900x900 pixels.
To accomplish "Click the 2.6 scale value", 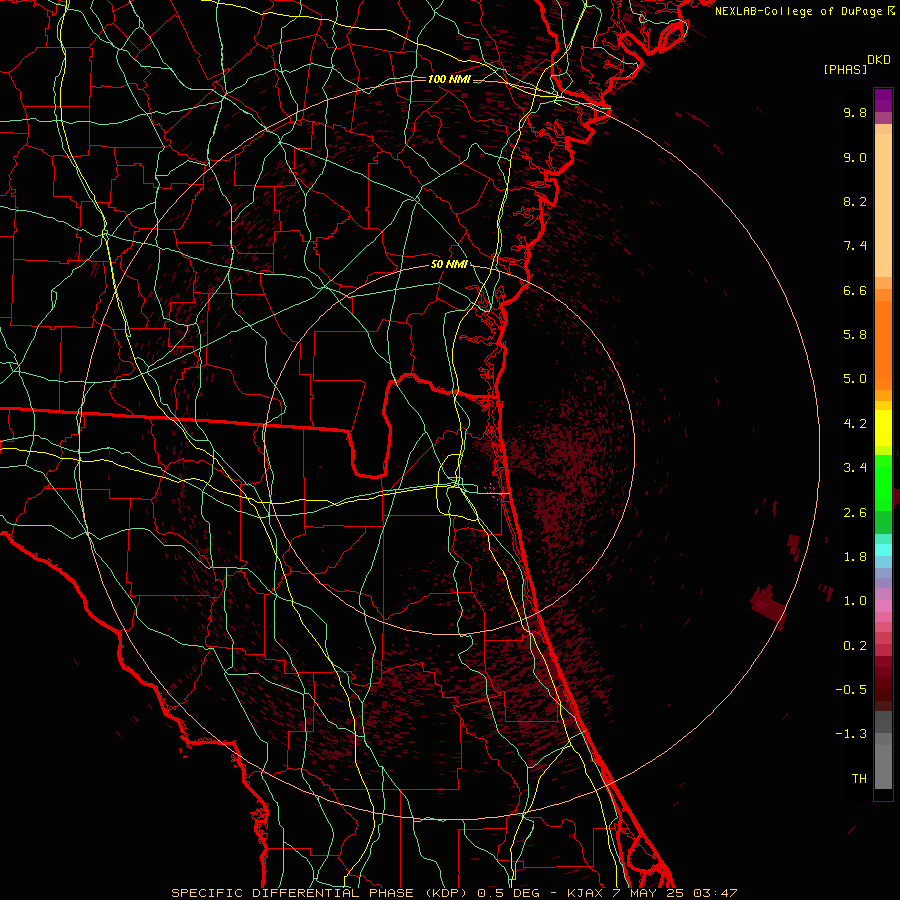I will pyautogui.click(x=855, y=513).
